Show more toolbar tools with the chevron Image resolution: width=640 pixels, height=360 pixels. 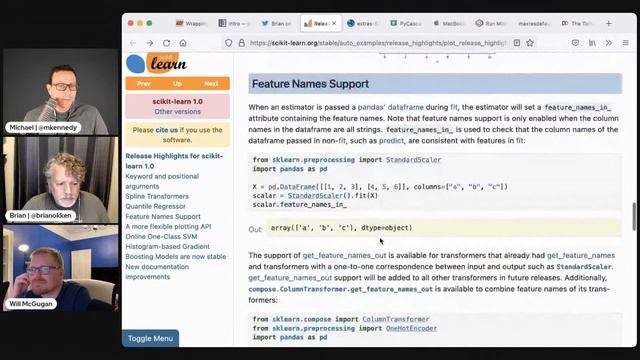click(x=609, y=43)
